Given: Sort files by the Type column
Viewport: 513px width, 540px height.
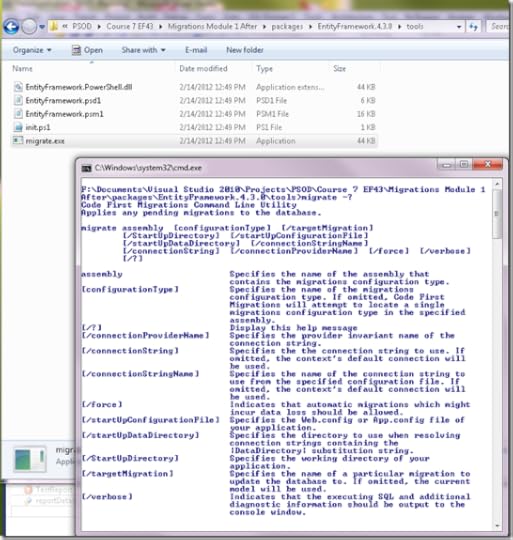Looking at the screenshot, I should point(264,69).
